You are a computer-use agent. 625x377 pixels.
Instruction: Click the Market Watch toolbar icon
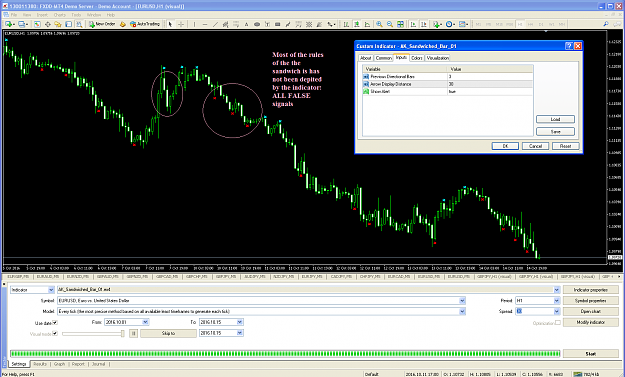[x=37, y=24]
